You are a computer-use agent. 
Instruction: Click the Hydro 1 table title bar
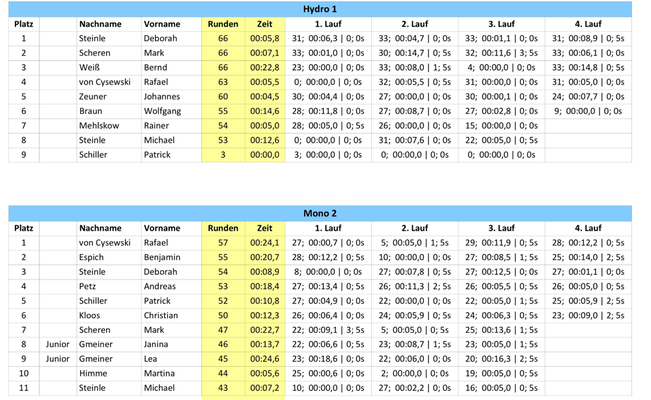pyautogui.click(x=320, y=9)
